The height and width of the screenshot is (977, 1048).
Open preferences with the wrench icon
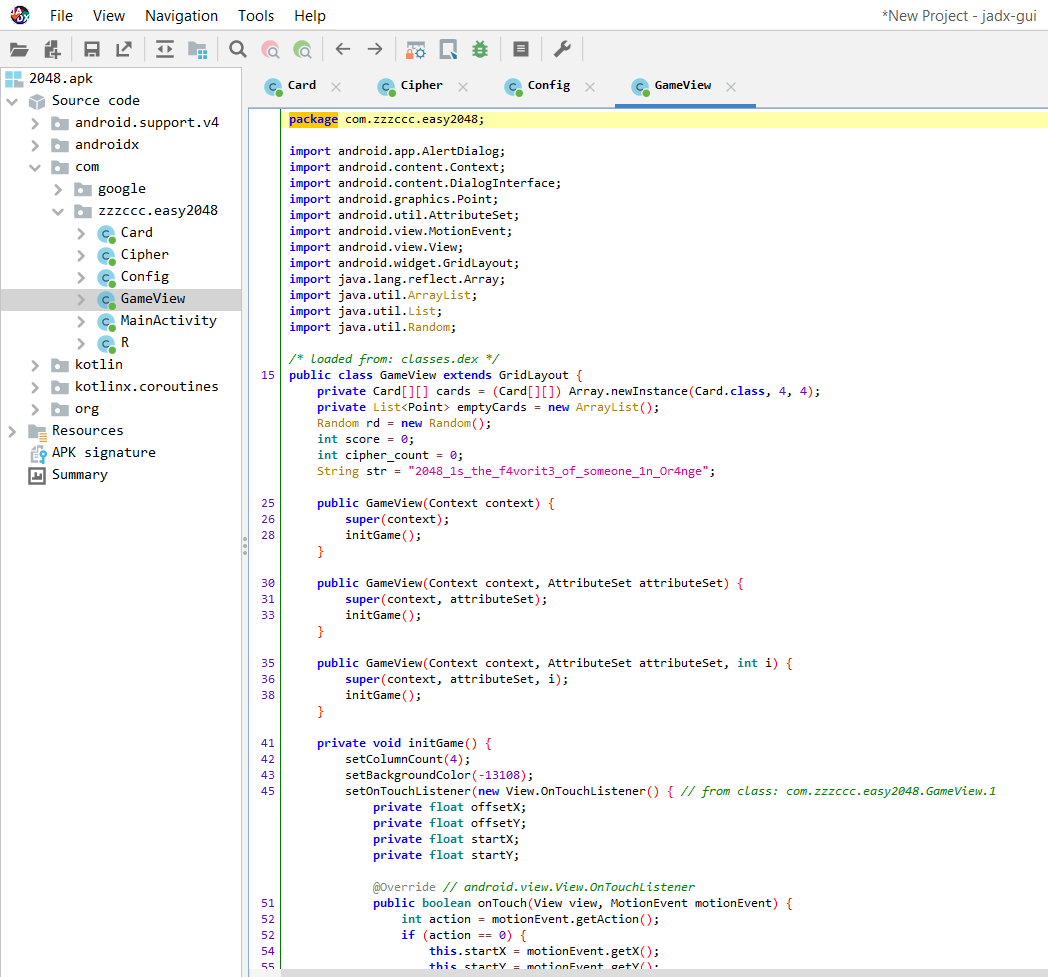point(562,49)
